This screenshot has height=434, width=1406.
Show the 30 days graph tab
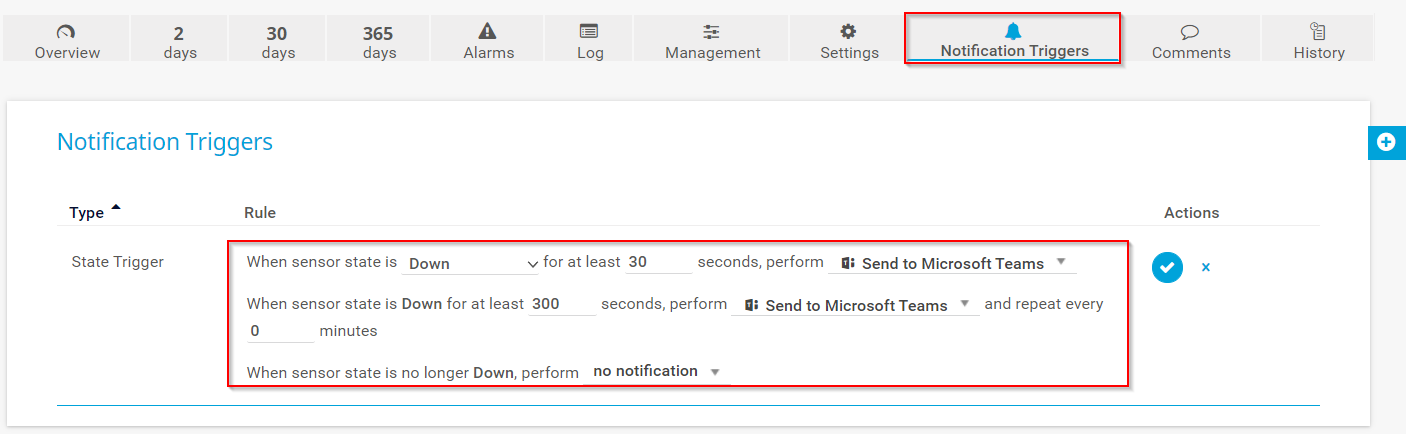[x=278, y=42]
